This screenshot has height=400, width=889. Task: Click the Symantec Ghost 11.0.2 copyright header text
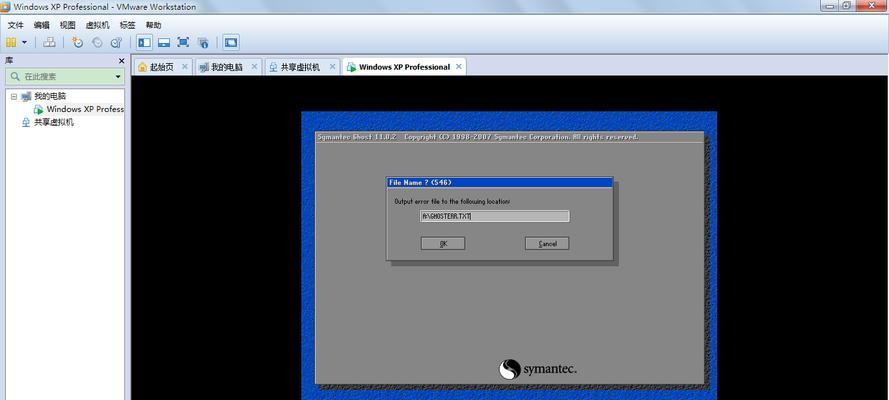coord(478,137)
